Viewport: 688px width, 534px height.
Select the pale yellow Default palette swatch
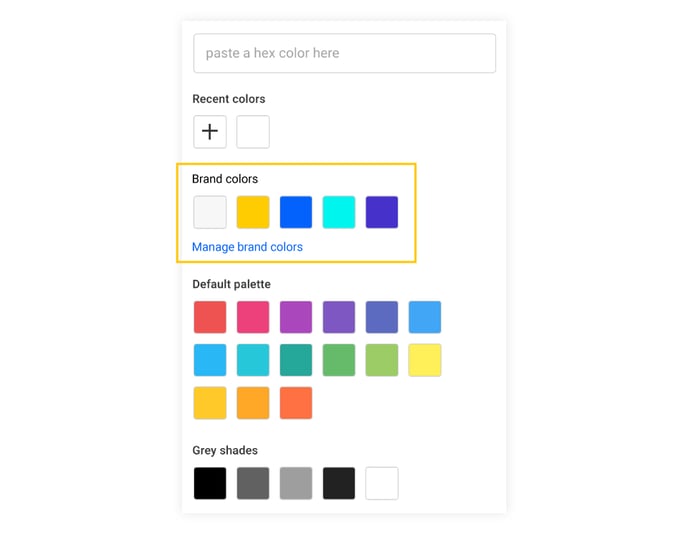pos(425,360)
